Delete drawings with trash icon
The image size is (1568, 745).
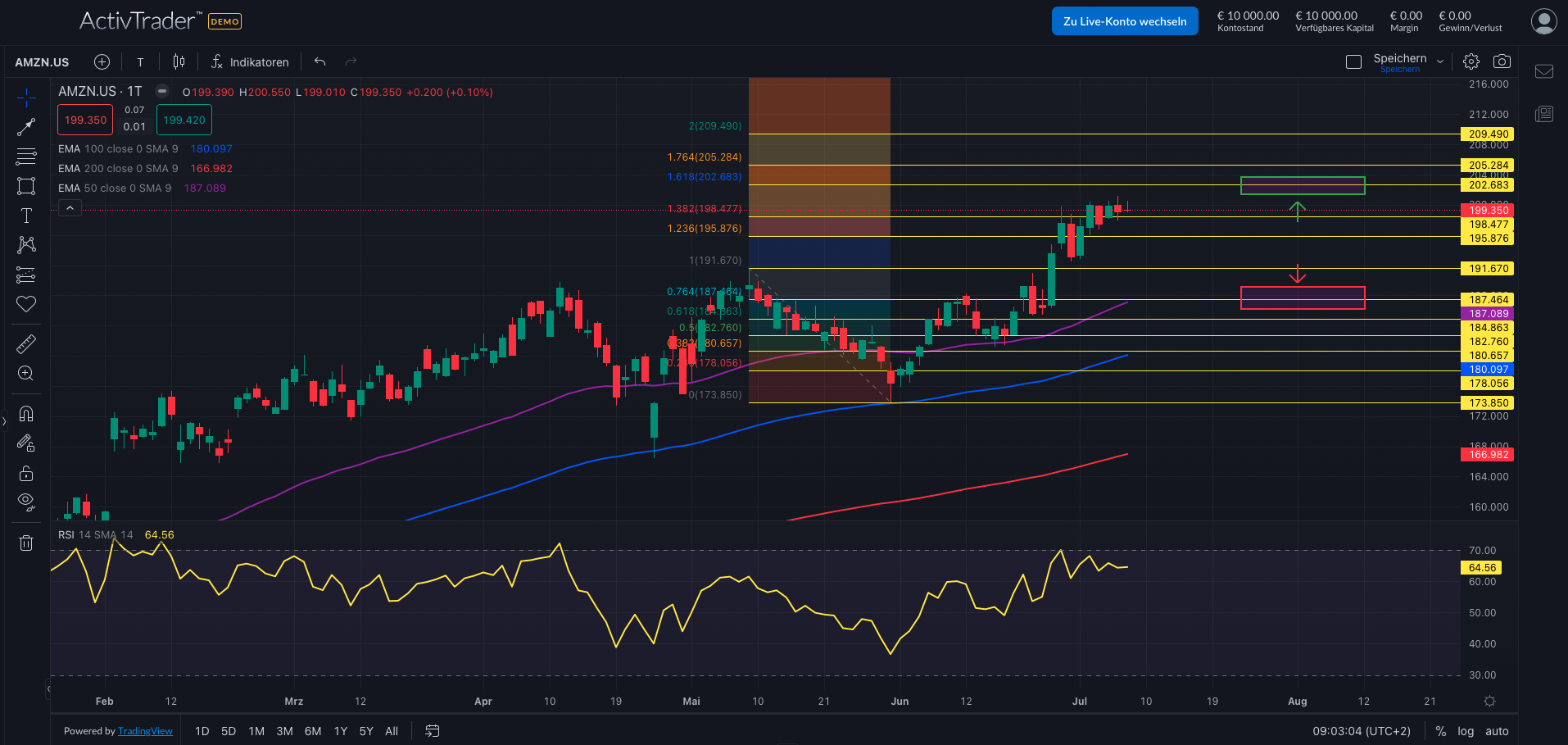coord(26,543)
